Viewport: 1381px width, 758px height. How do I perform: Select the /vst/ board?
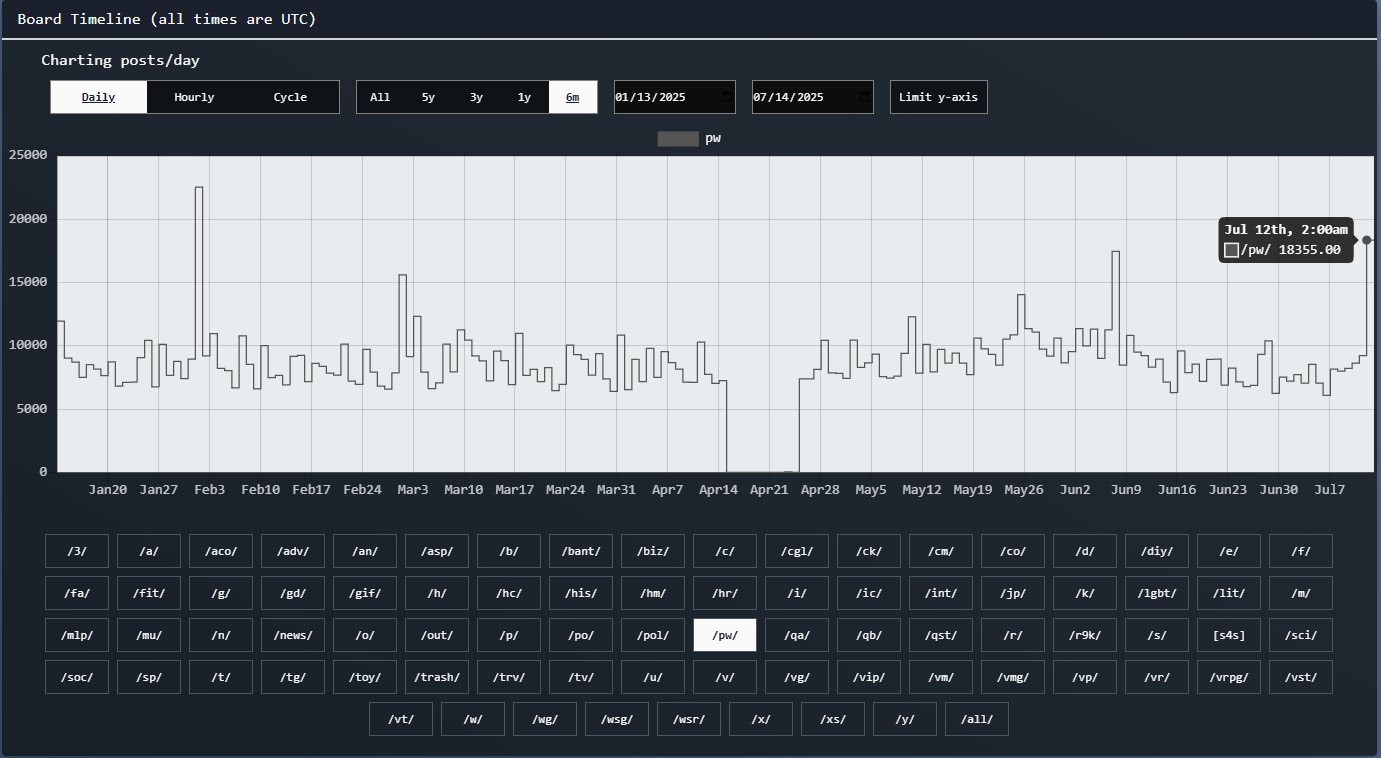pyautogui.click(x=1301, y=677)
